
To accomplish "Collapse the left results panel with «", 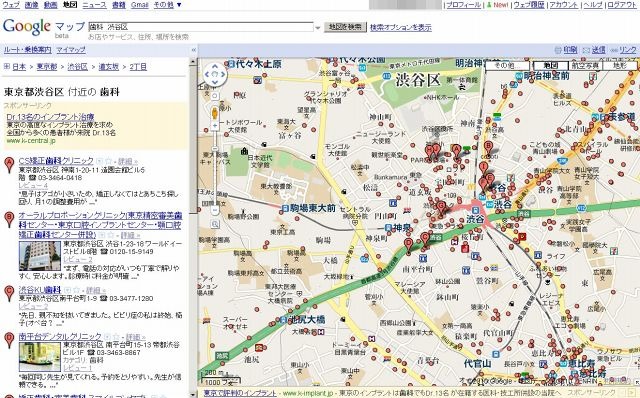I will point(193,50).
